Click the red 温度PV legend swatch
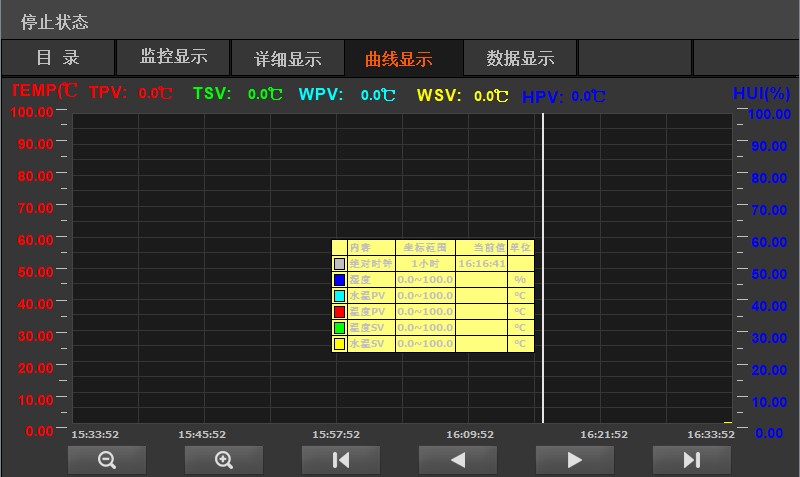The image size is (800, 477). (339, 312)
